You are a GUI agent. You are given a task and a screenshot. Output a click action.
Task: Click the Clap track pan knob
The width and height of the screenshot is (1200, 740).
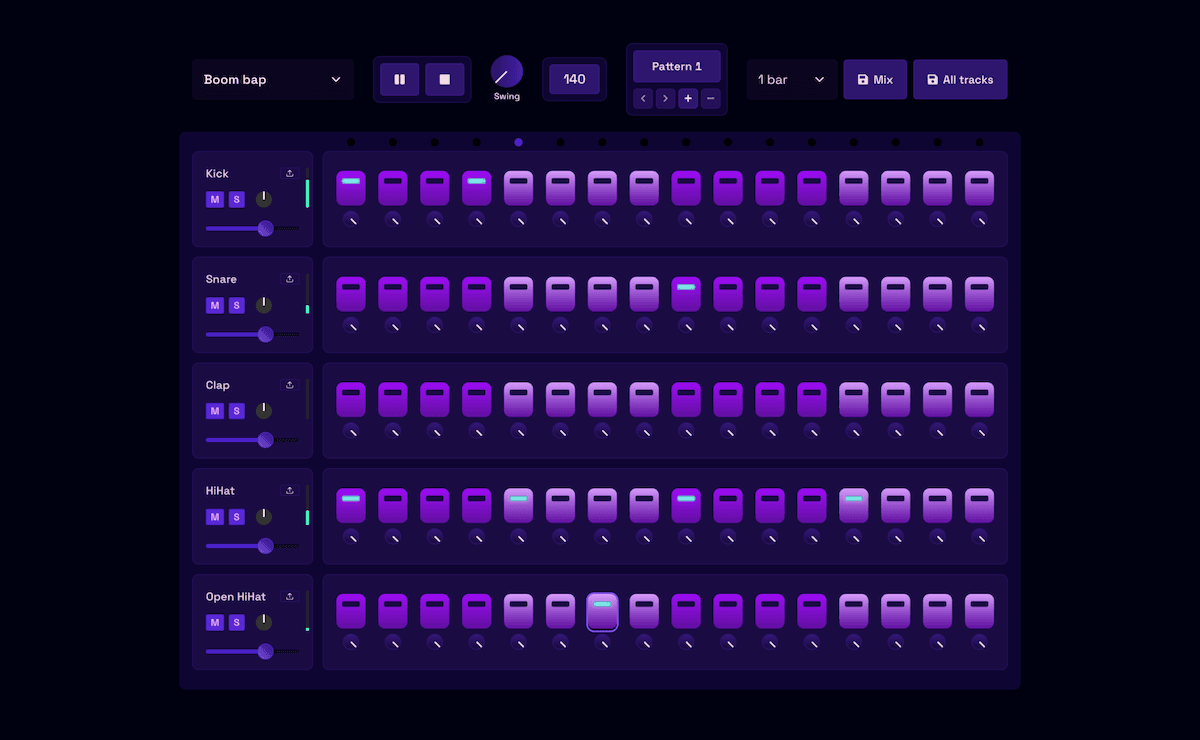[263, 411]
